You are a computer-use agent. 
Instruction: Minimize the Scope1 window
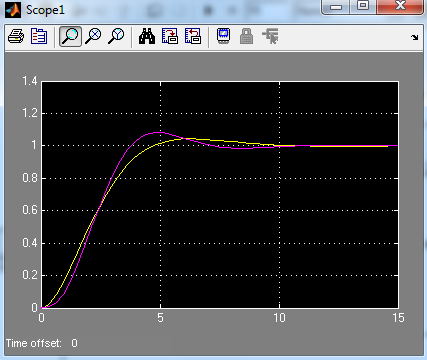[x=336, y=7]
